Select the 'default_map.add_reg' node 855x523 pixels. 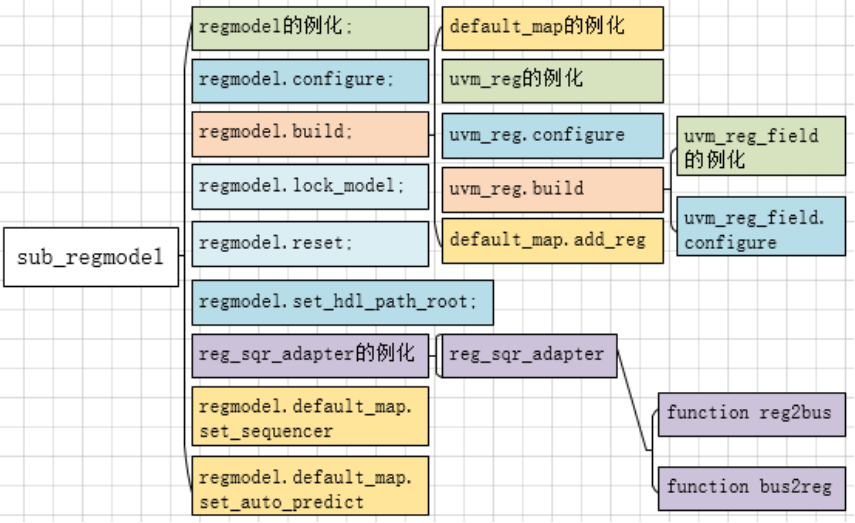point(553,241)
